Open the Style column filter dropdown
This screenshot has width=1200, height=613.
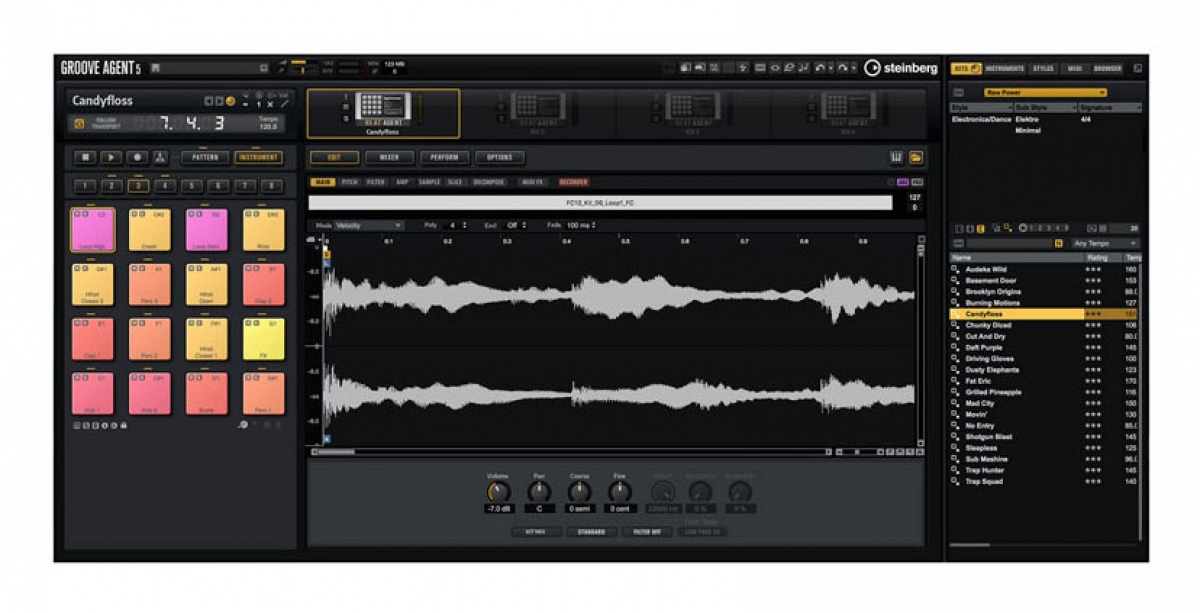click(980, 106)
